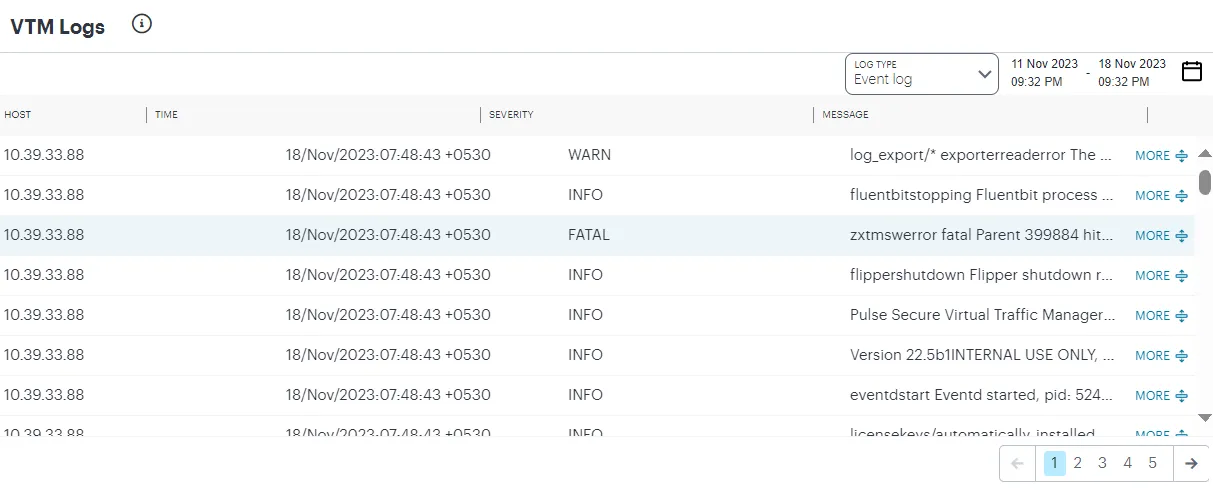This screenshot has width=1213, height=490.
Task: Click the scrollbar down arrow
Action: (1204, 417)
